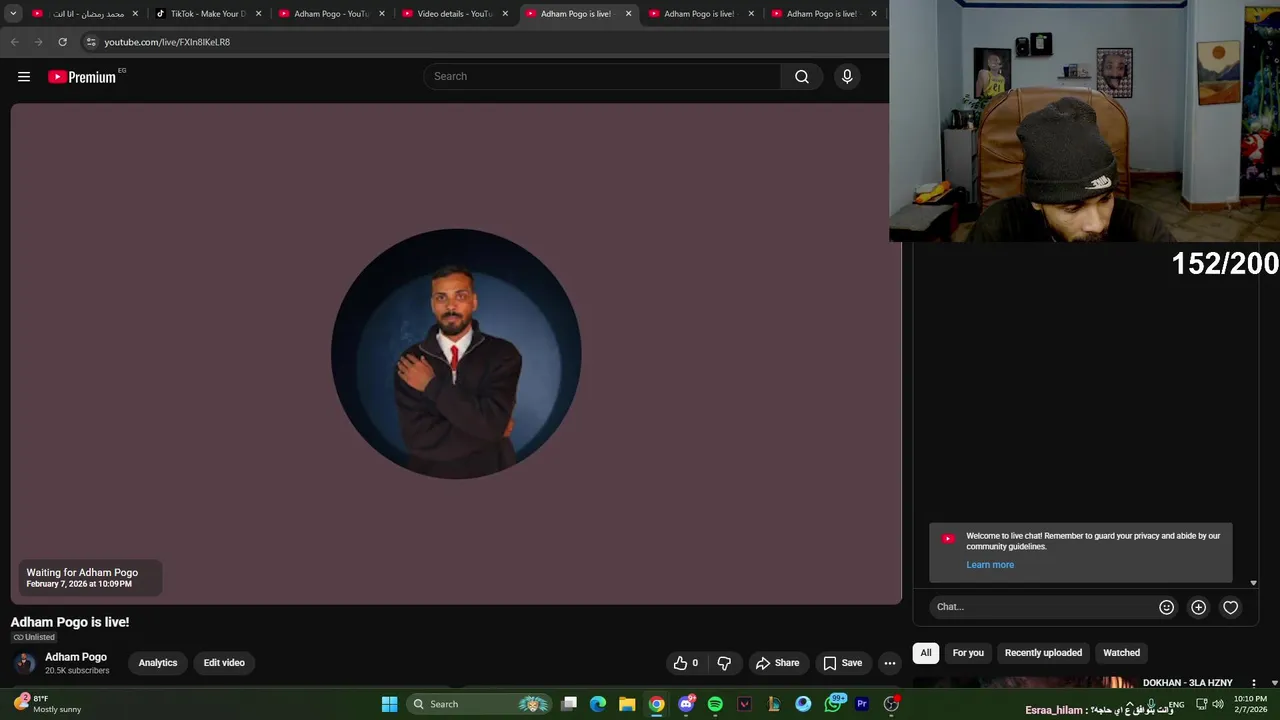Open Task View from taskbar
Viewport: 1280px width, 720px height.
[569, 704]
